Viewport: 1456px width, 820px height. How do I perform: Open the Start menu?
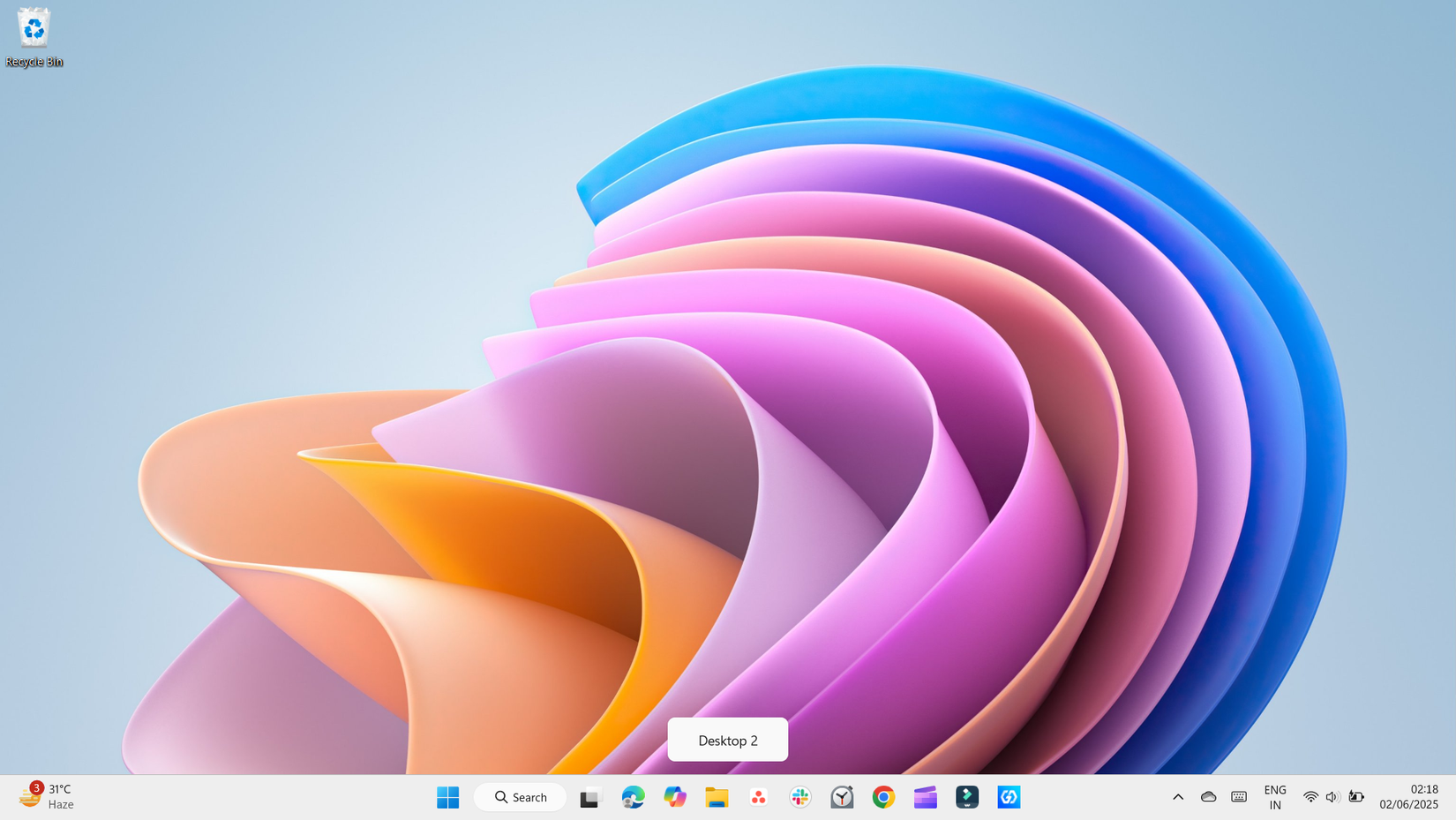point(447,797)
